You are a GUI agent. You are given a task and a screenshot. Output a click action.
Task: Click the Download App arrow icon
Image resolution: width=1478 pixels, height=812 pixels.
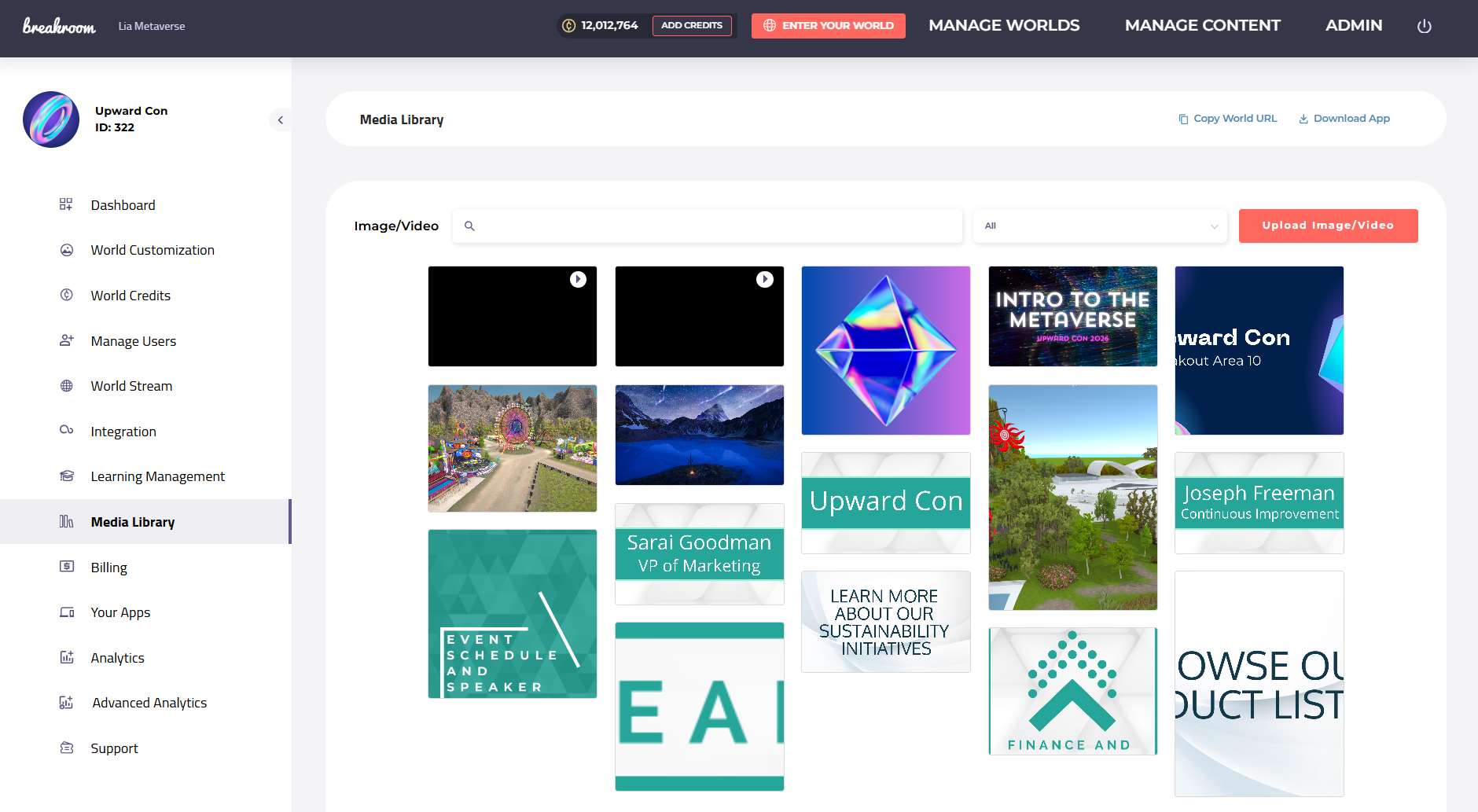pos(1303,119)
